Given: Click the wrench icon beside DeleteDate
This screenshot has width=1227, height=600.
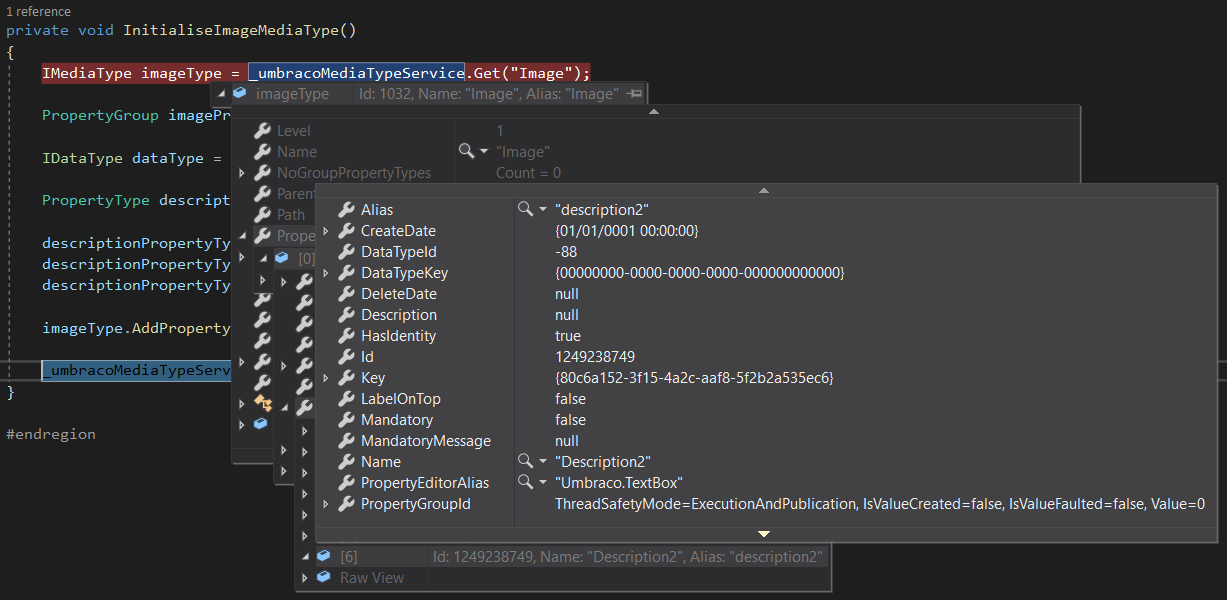Looking at the screenshot, I should [x=346, y=294].
